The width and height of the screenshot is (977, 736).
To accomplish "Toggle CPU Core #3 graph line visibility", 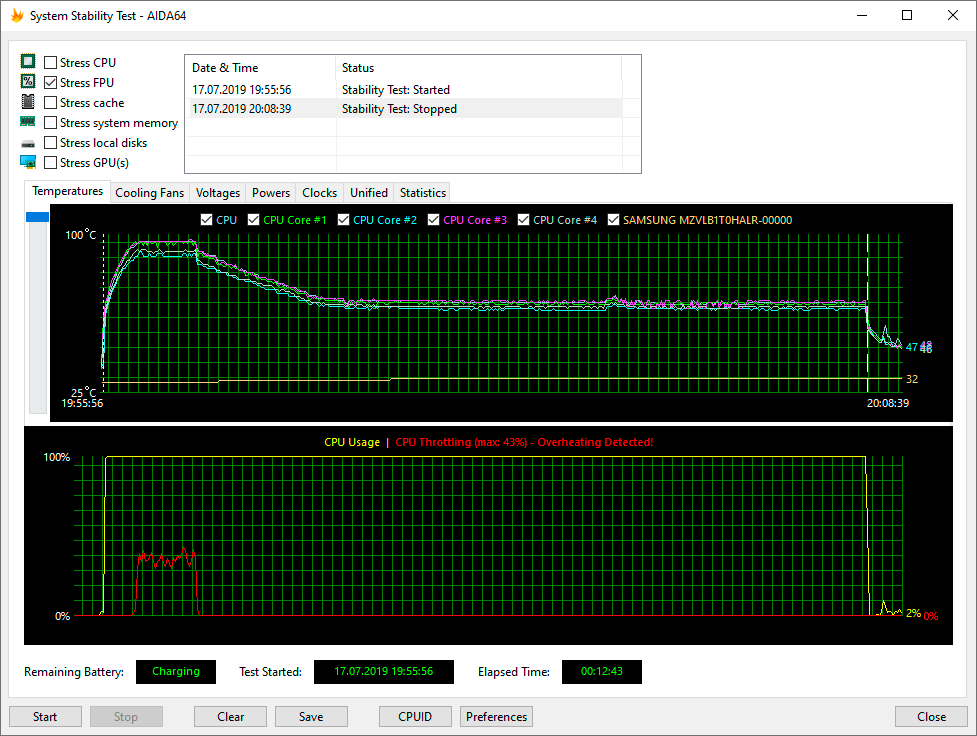I will click(435, 220).
